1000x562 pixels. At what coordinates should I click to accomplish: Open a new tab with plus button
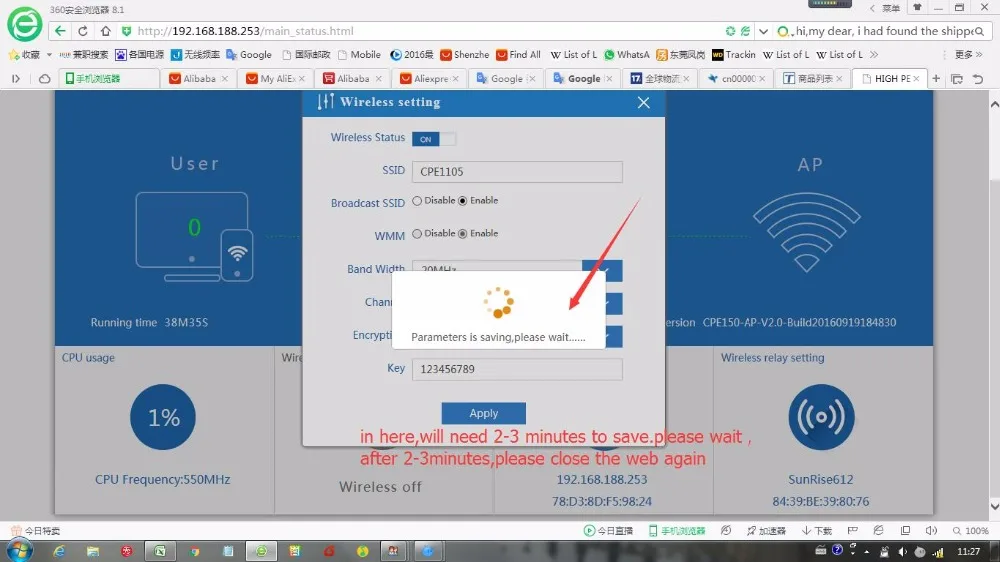(x=936, y=78)
